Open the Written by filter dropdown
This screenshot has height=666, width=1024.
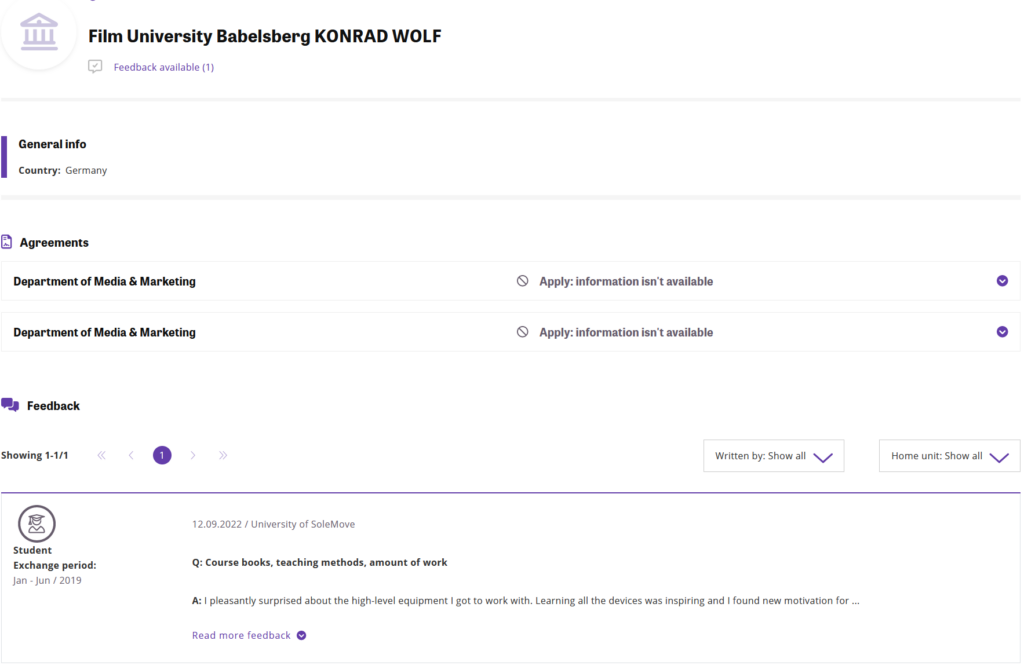774,456
